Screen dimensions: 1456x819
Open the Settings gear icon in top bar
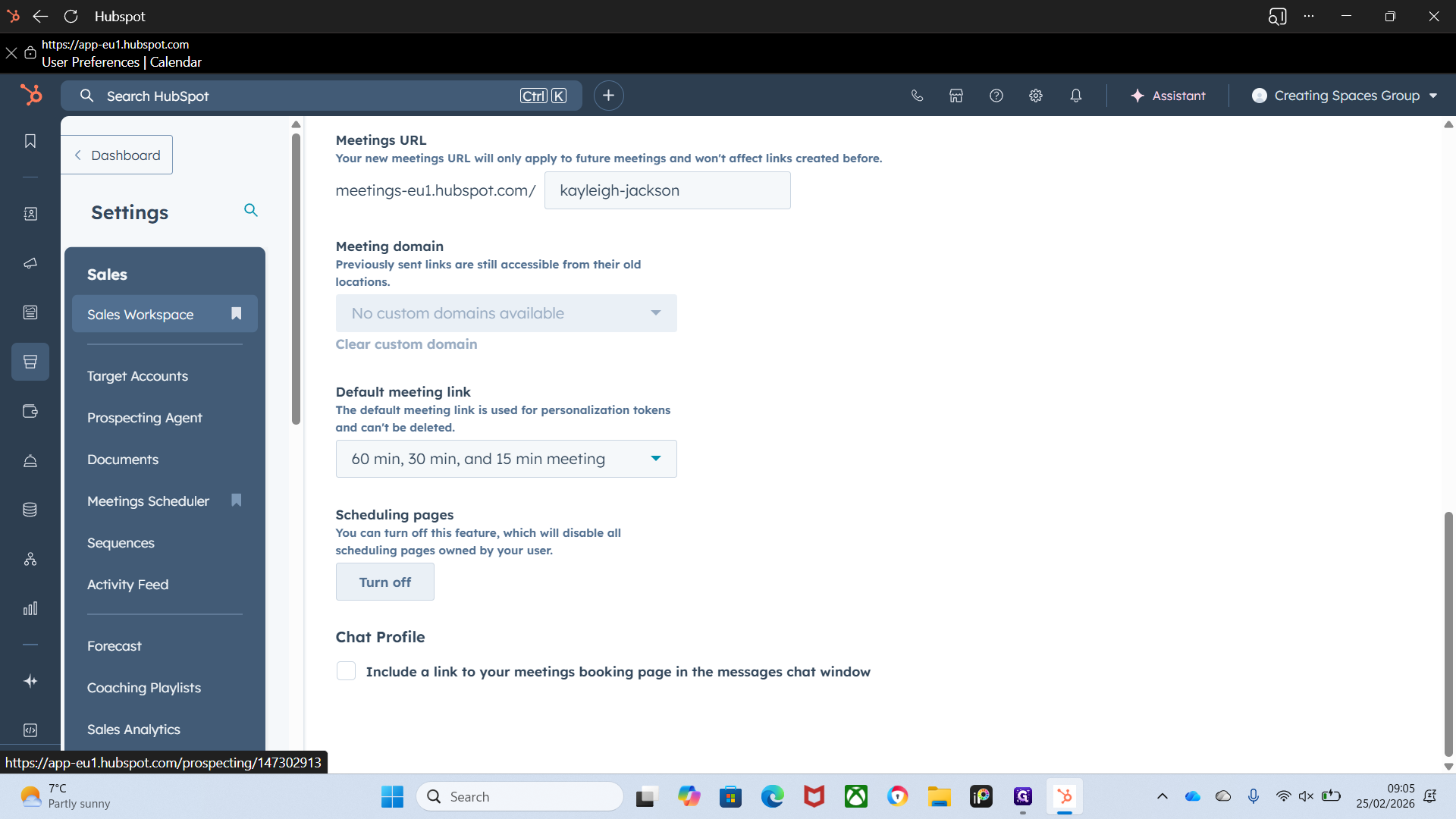click(1036, 96)
